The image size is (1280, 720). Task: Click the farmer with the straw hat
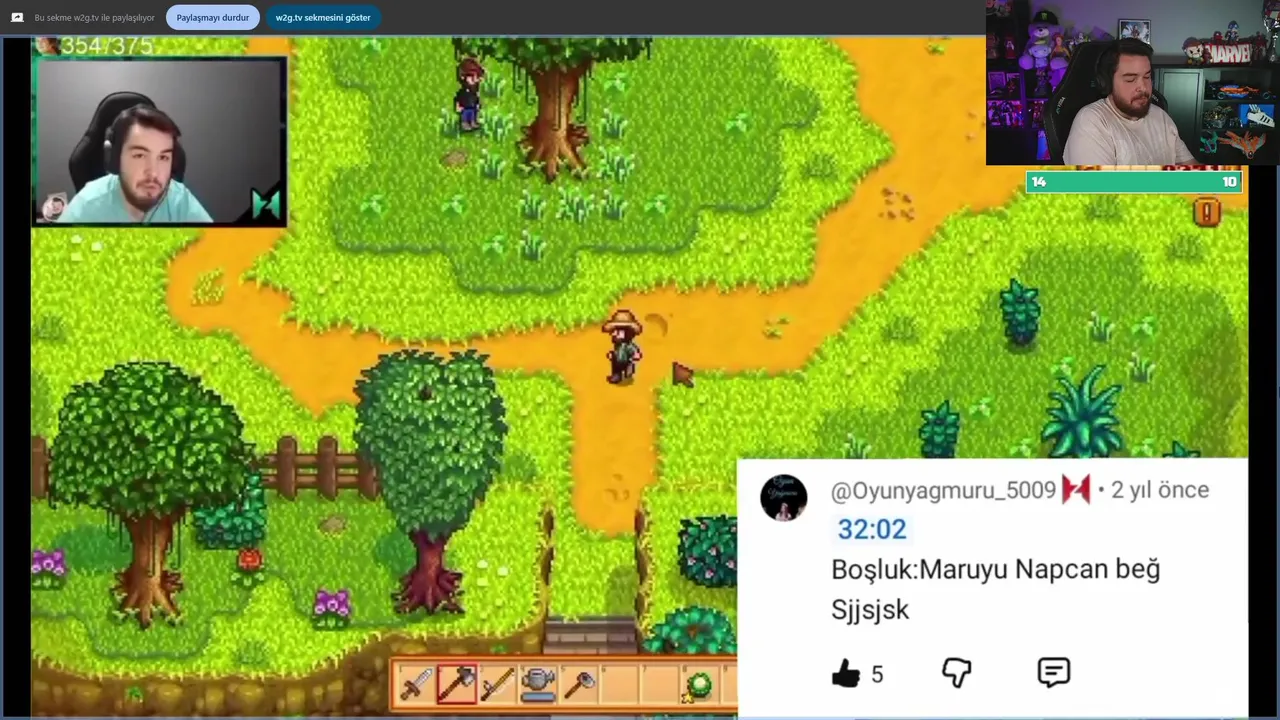point(622,346)
